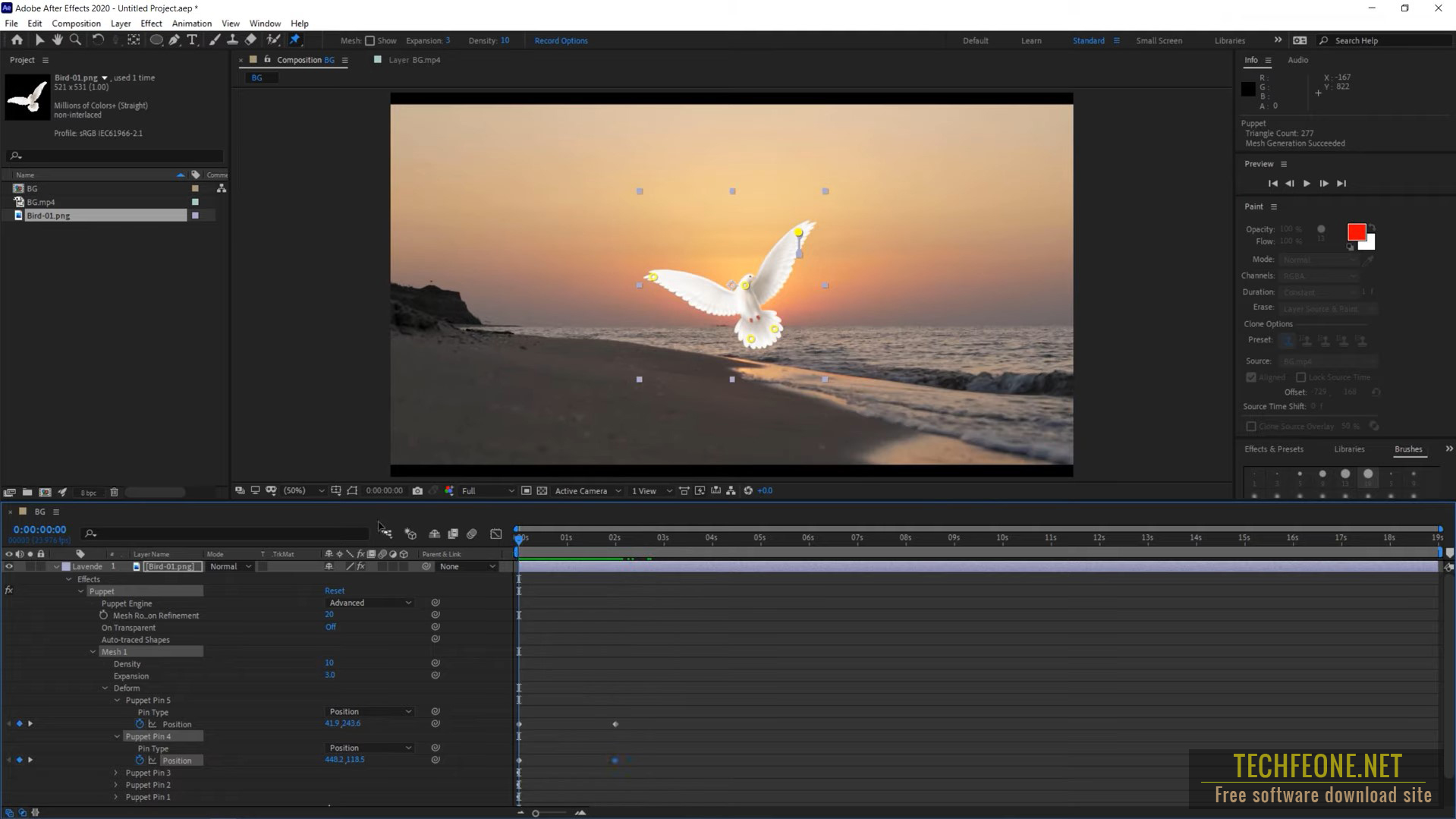This screenshot has width=1456, height=819.
Task: Open the Animation menu
Action: pos(191,24)
